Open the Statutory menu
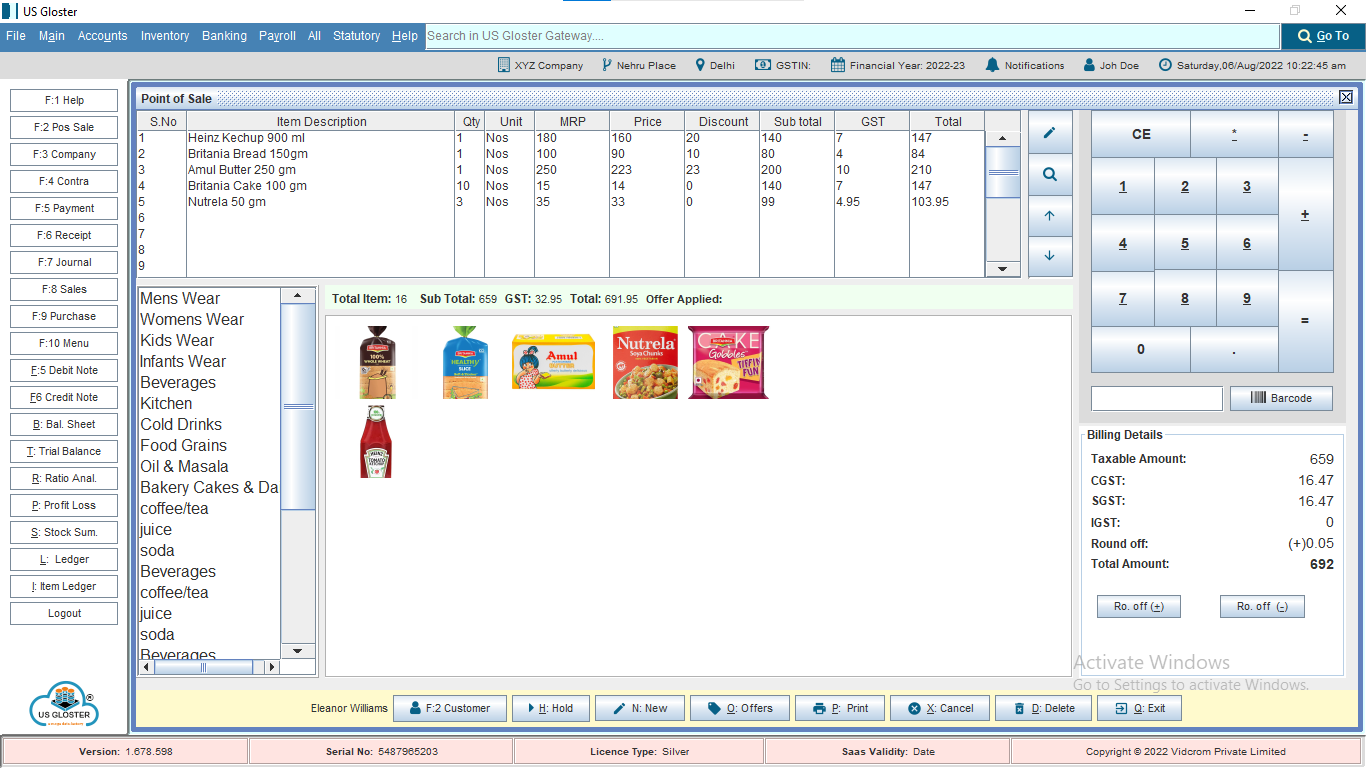 click(357, 36)
